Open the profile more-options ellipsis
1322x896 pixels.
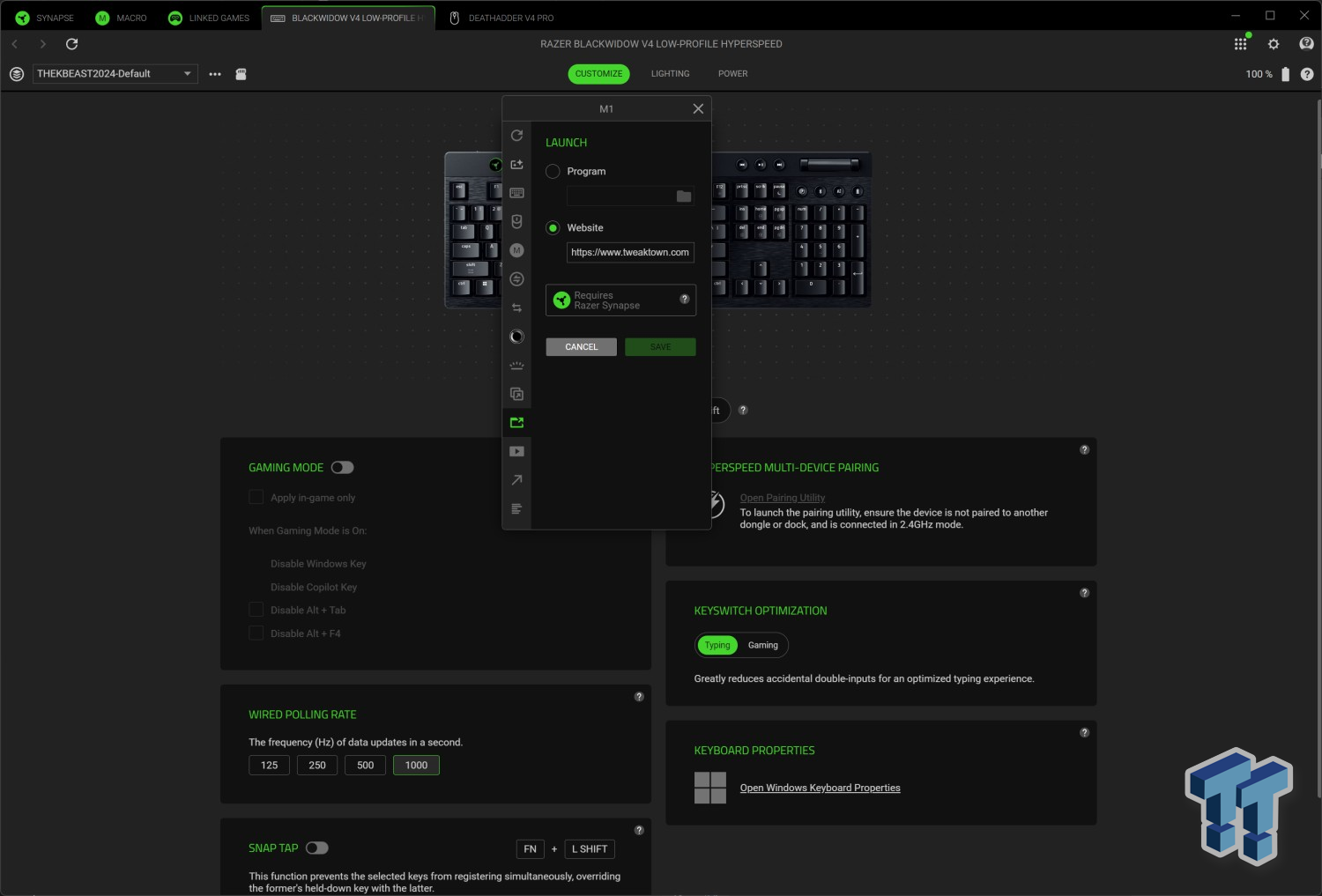[215, 74]
